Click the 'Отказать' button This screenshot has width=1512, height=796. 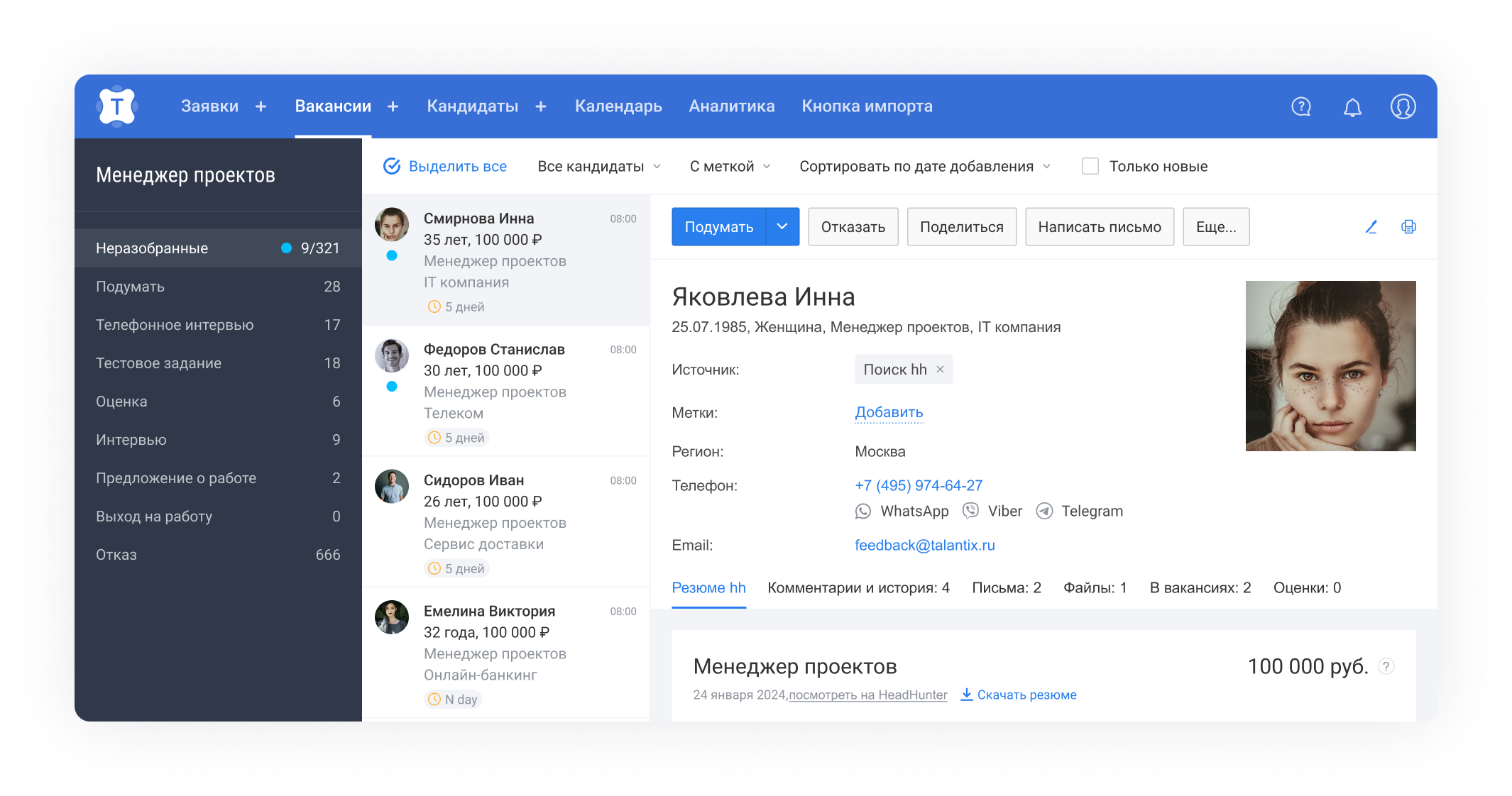853,226
